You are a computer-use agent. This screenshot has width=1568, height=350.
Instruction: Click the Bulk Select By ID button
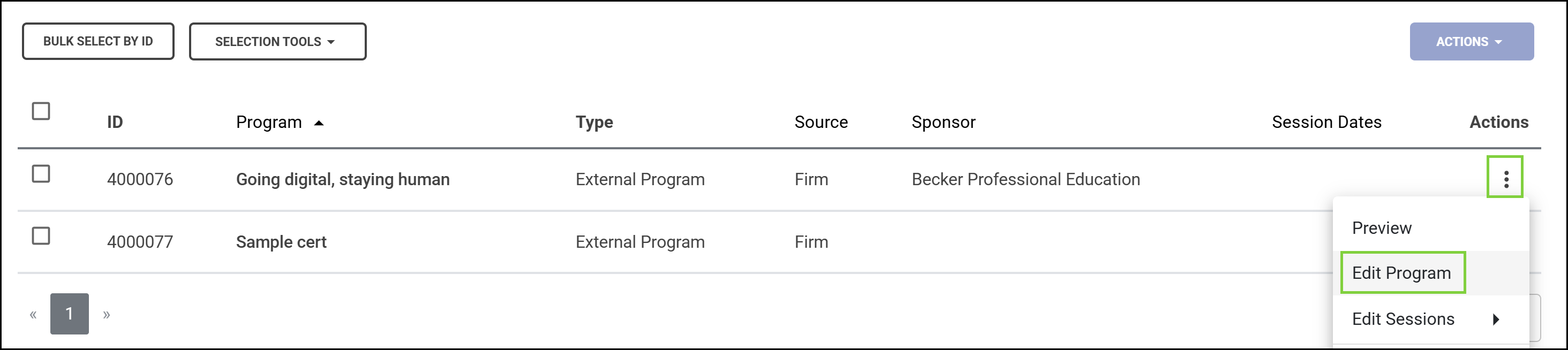point(98,41)
